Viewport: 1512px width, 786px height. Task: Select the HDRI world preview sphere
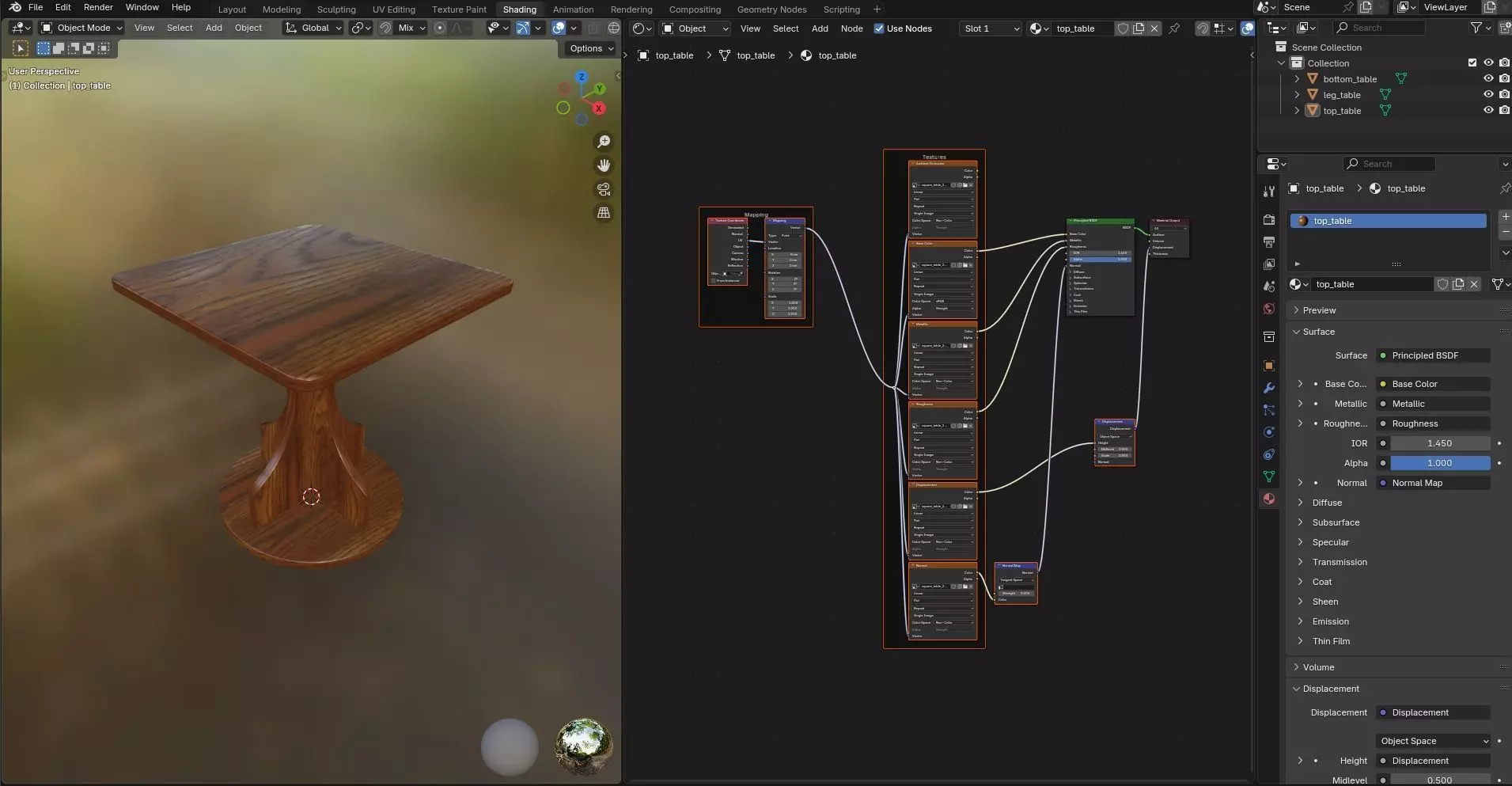click(584, 747)
